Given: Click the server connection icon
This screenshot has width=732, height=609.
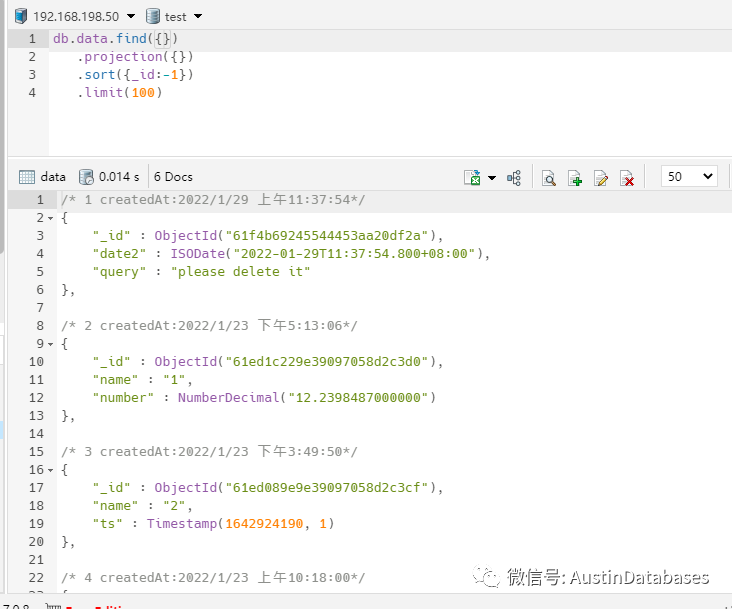Looking at the screenshot, I should (x=21, y=16).
